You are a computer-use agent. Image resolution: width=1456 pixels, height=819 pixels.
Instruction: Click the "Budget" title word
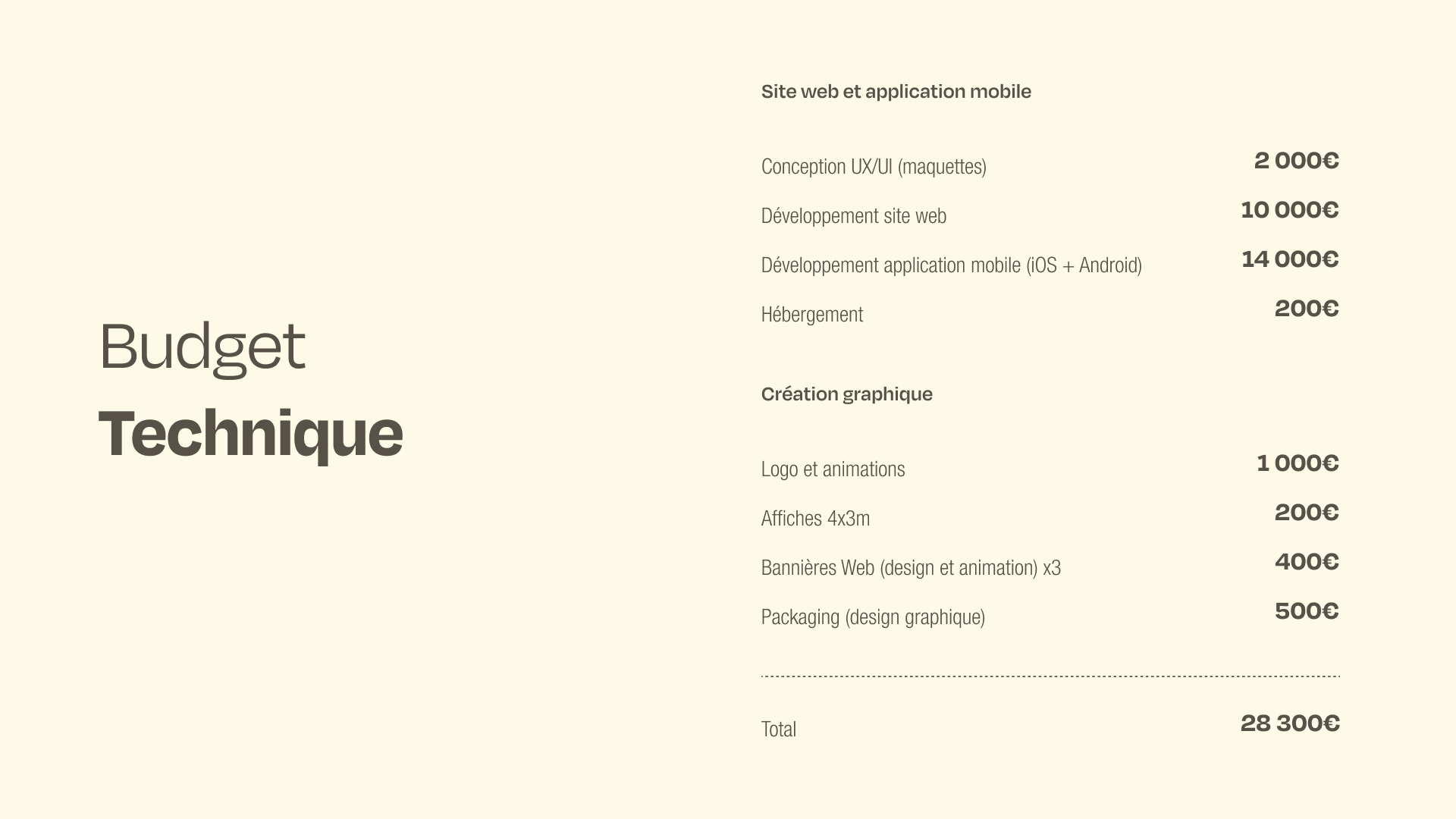pyautogui.click(x=202, y=347)
